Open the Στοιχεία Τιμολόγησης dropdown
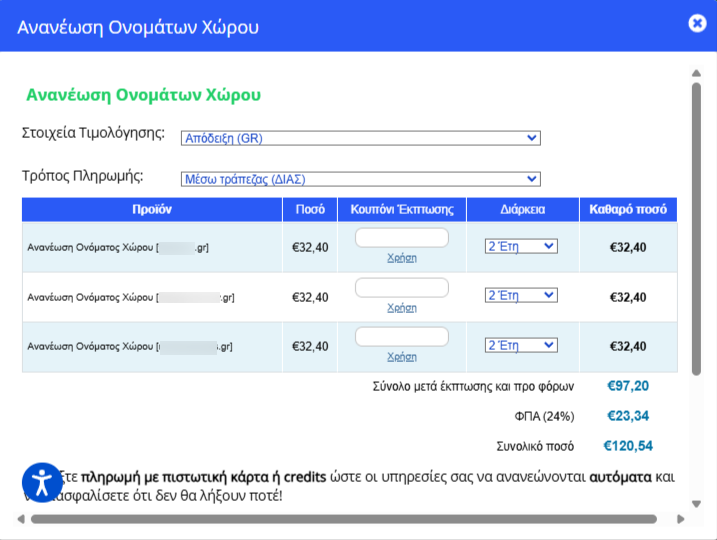Viewport: 717px width, 540px height. pos(360,138)
